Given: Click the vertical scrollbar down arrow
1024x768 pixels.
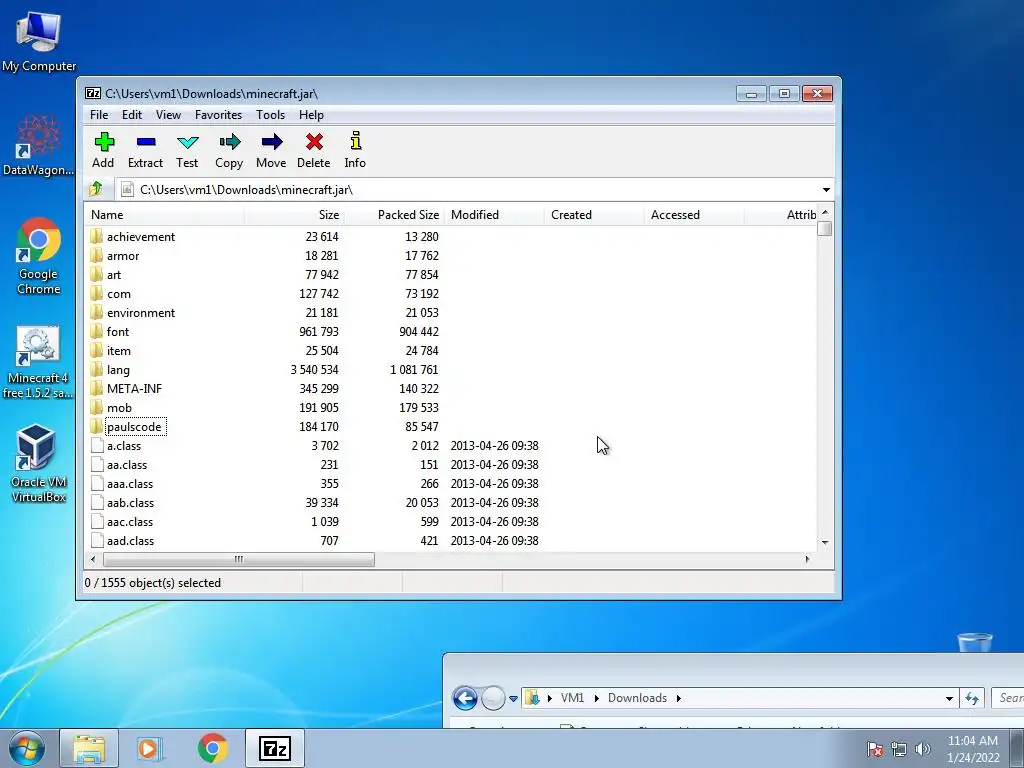Looking at the screenshot, I should (825, 543).
